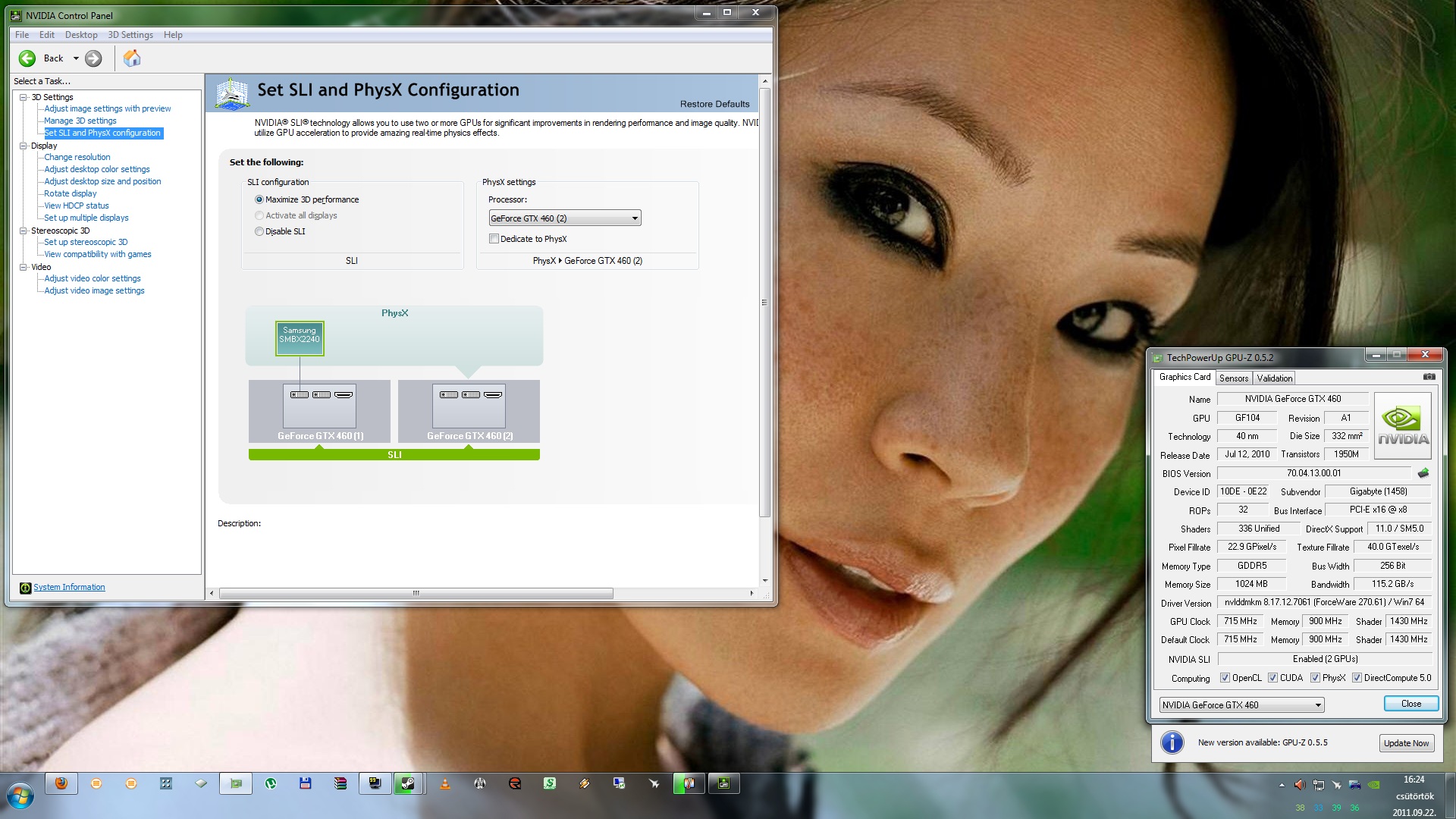
Task: Click the green Back arrow icon
Action: pos(27,58)
